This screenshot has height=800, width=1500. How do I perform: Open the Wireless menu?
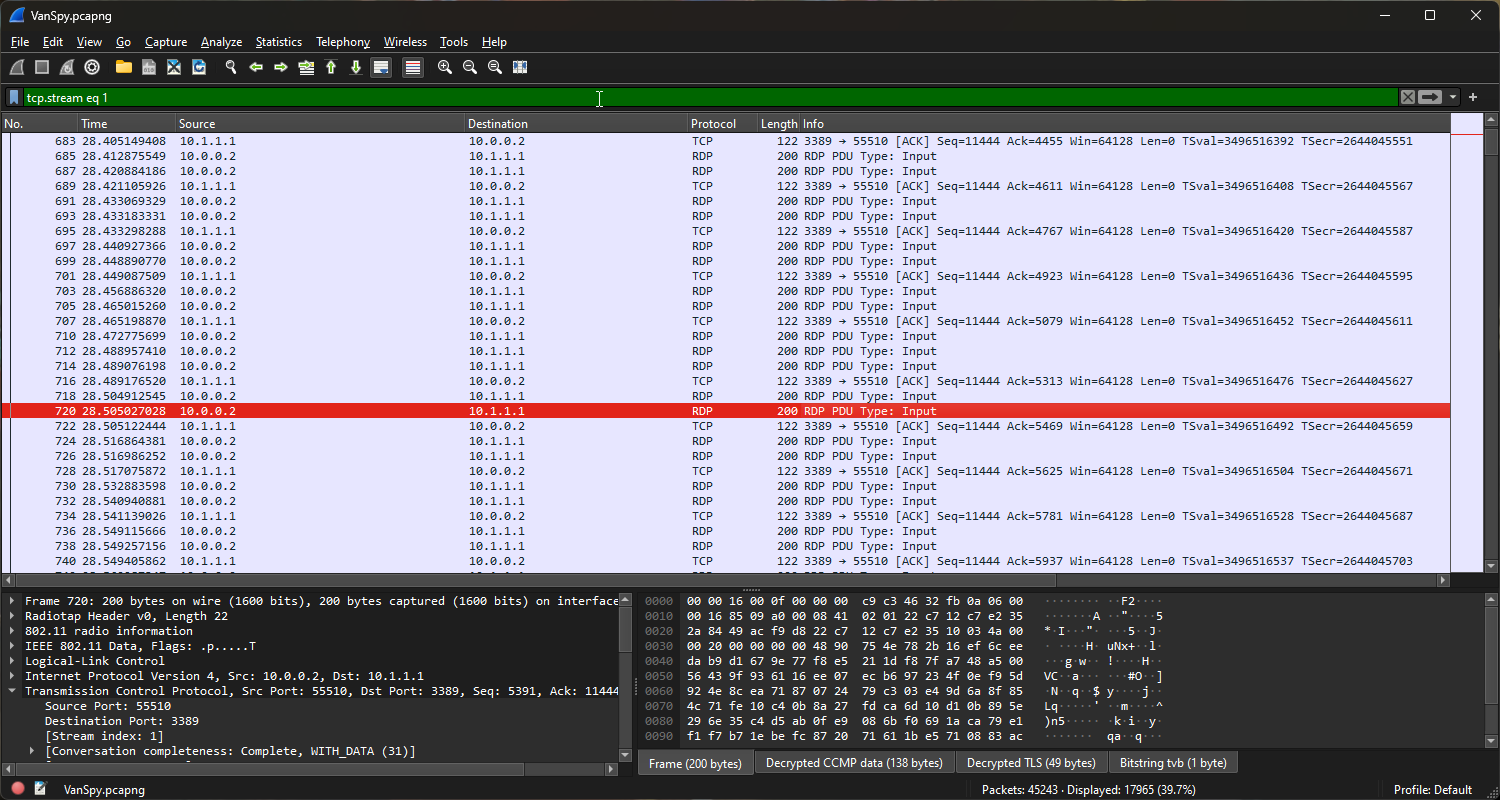[405, 42]
